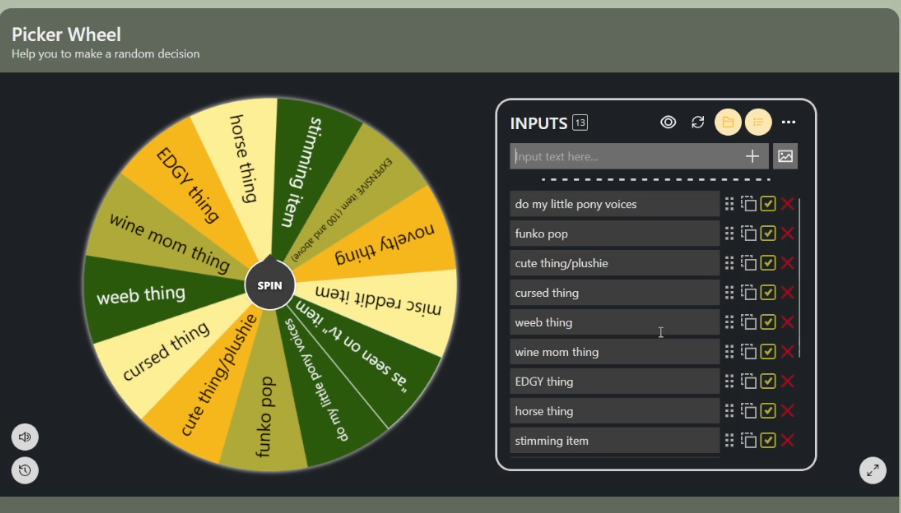Remove the 'stimming item' entry with X
The image size is (901, 513).
[788, 441]
